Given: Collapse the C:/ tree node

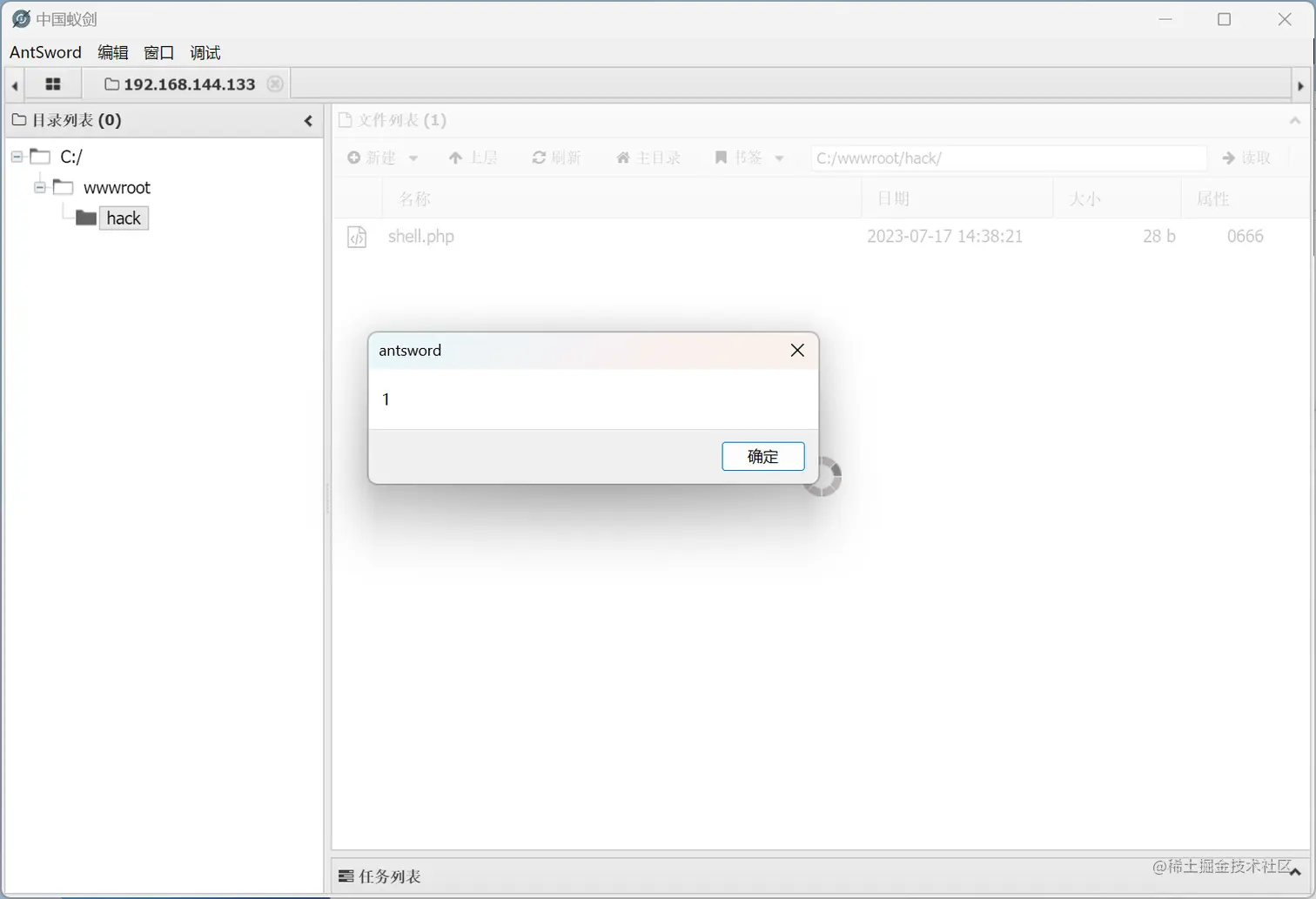Looking at the screenshot, I should point(17,157).
